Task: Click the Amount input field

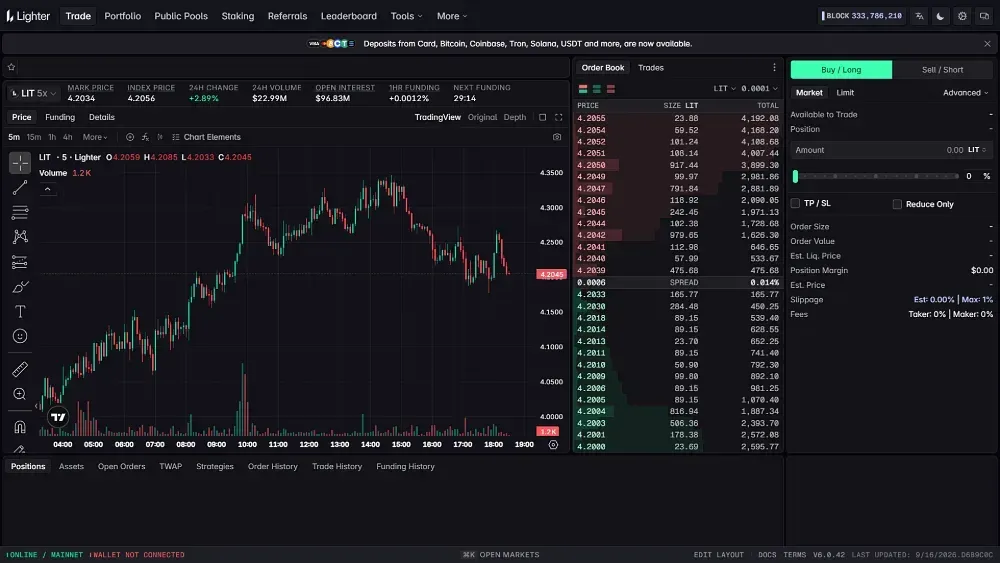Action: 892,150
